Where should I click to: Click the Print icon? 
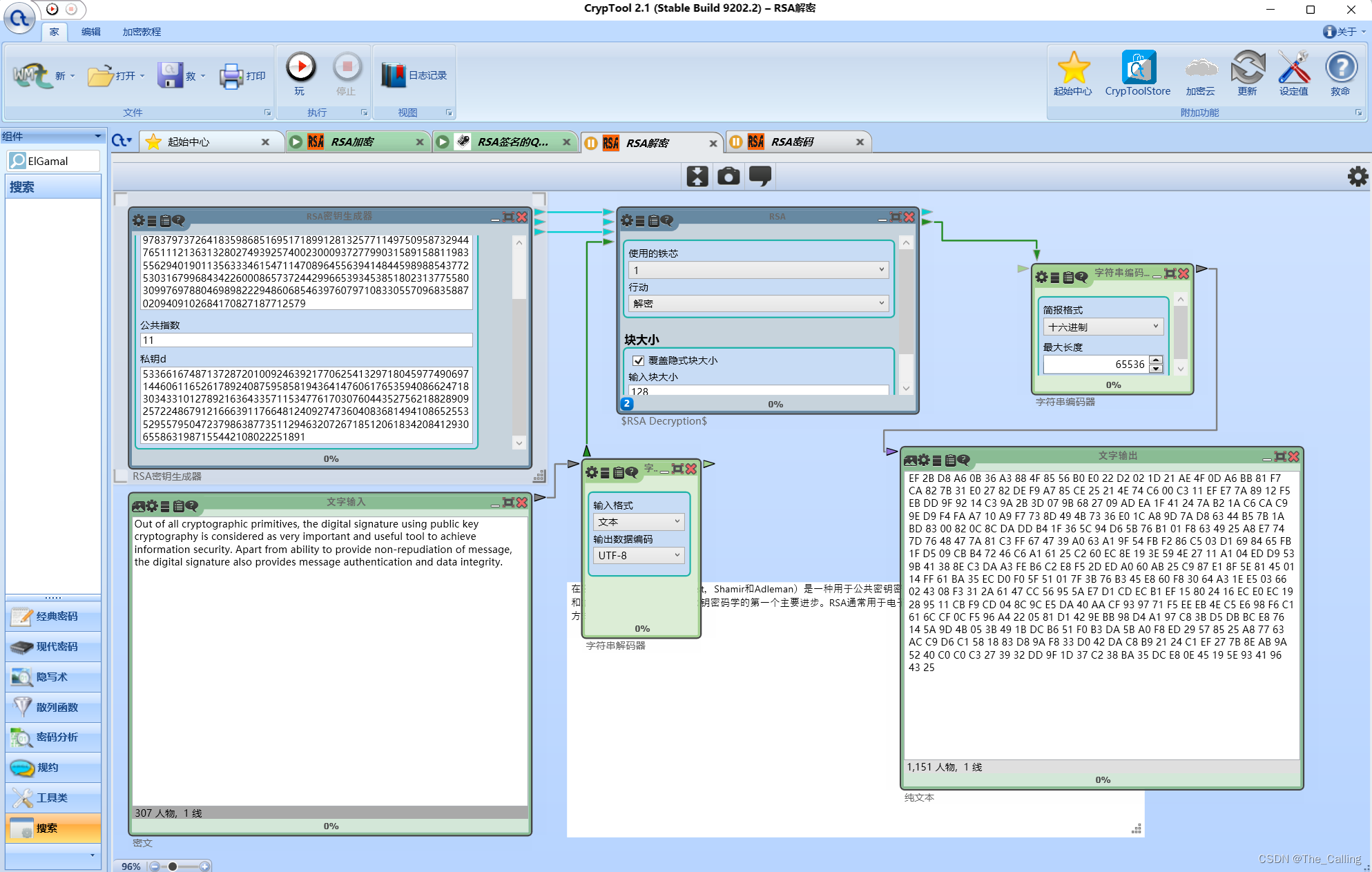231,75
